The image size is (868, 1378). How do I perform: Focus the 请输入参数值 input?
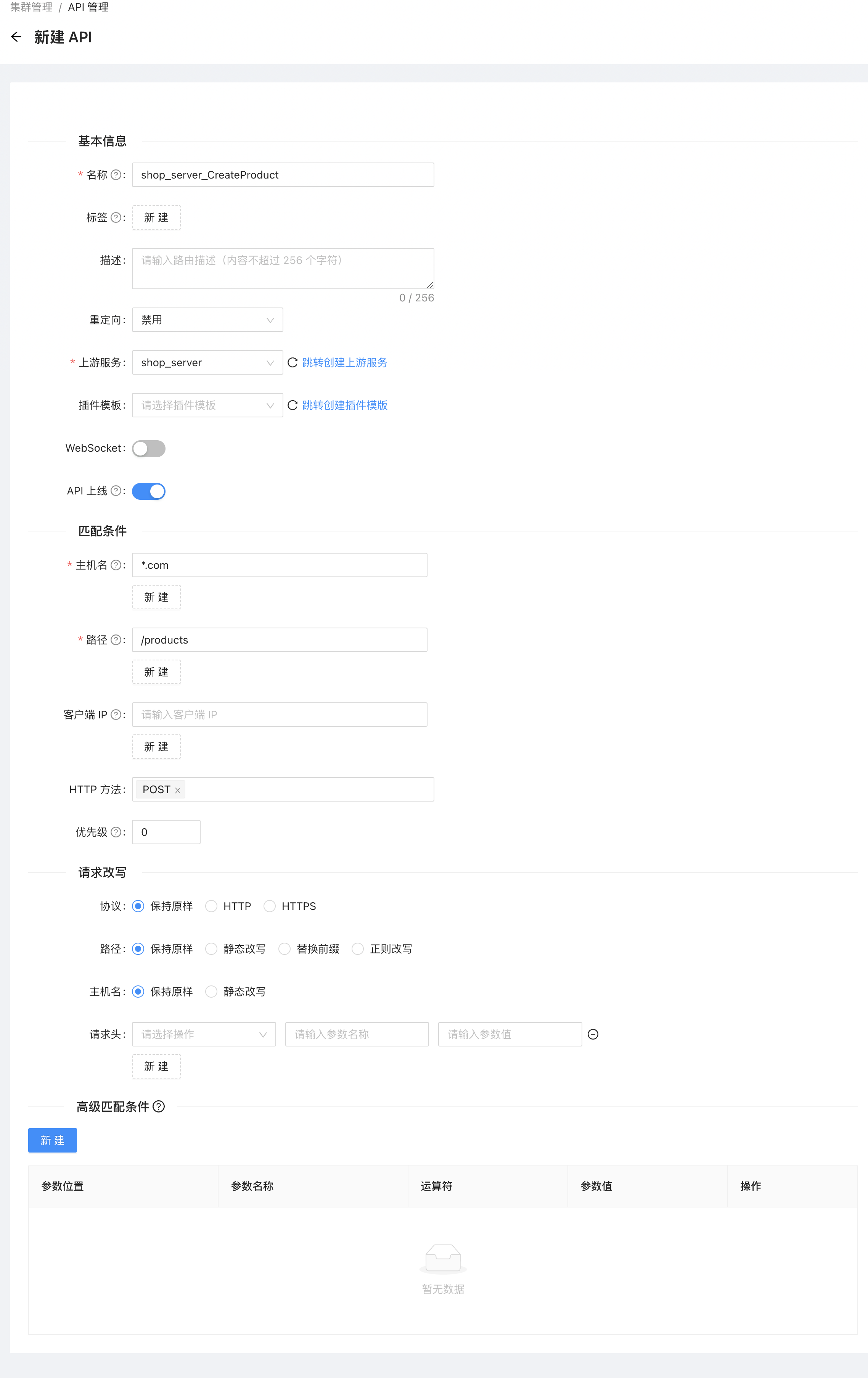(510, 1035)
